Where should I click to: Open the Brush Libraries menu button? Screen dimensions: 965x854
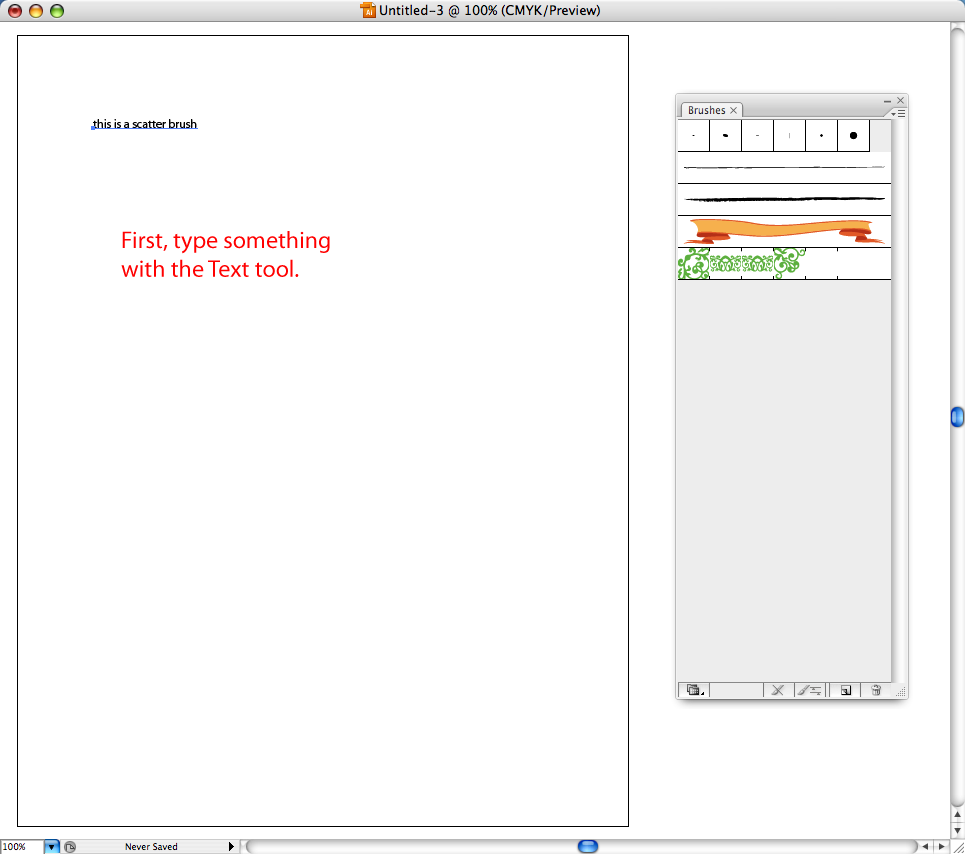[x=694, y=690]
